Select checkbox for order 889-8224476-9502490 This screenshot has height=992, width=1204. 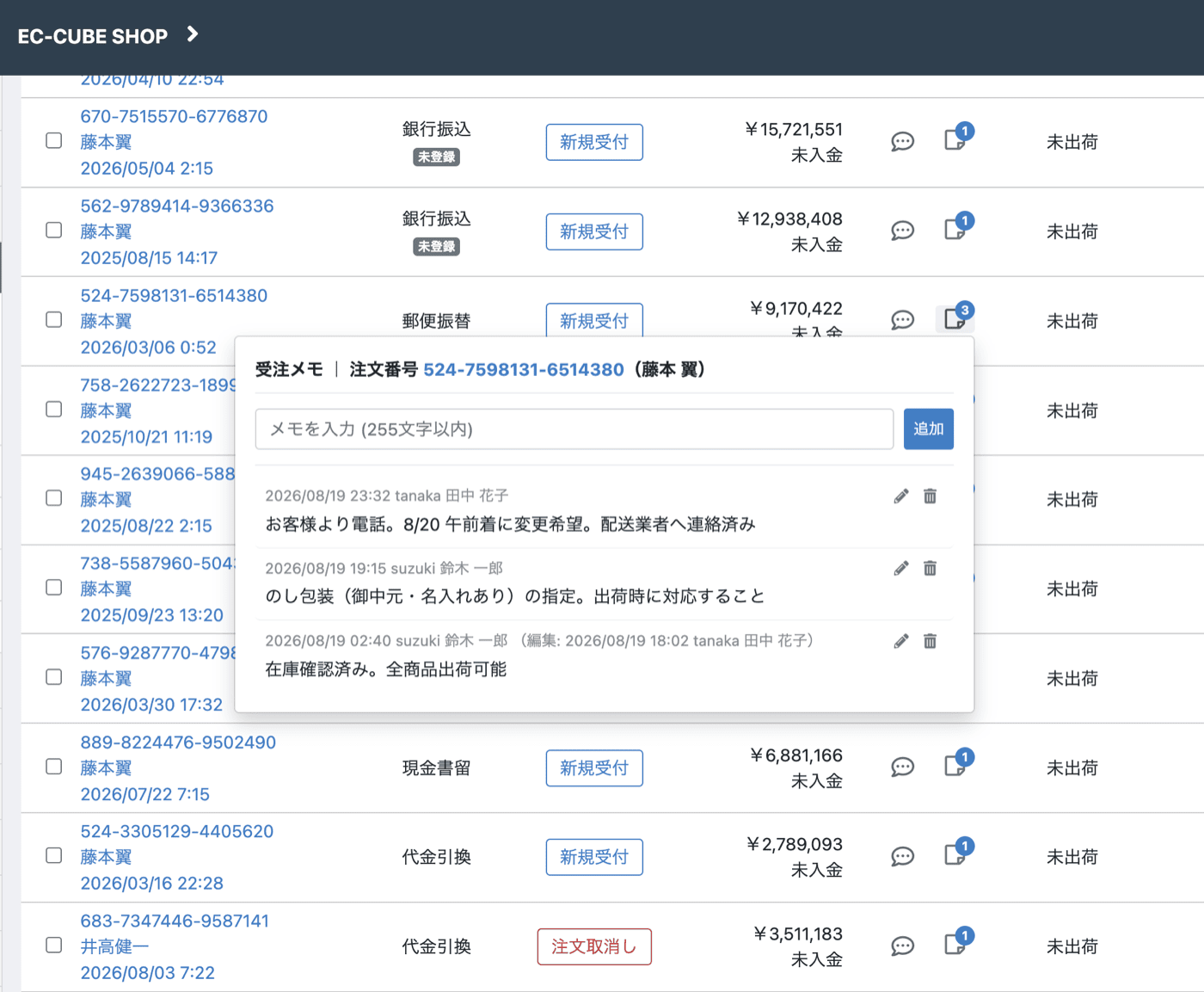tap(54, 767)
